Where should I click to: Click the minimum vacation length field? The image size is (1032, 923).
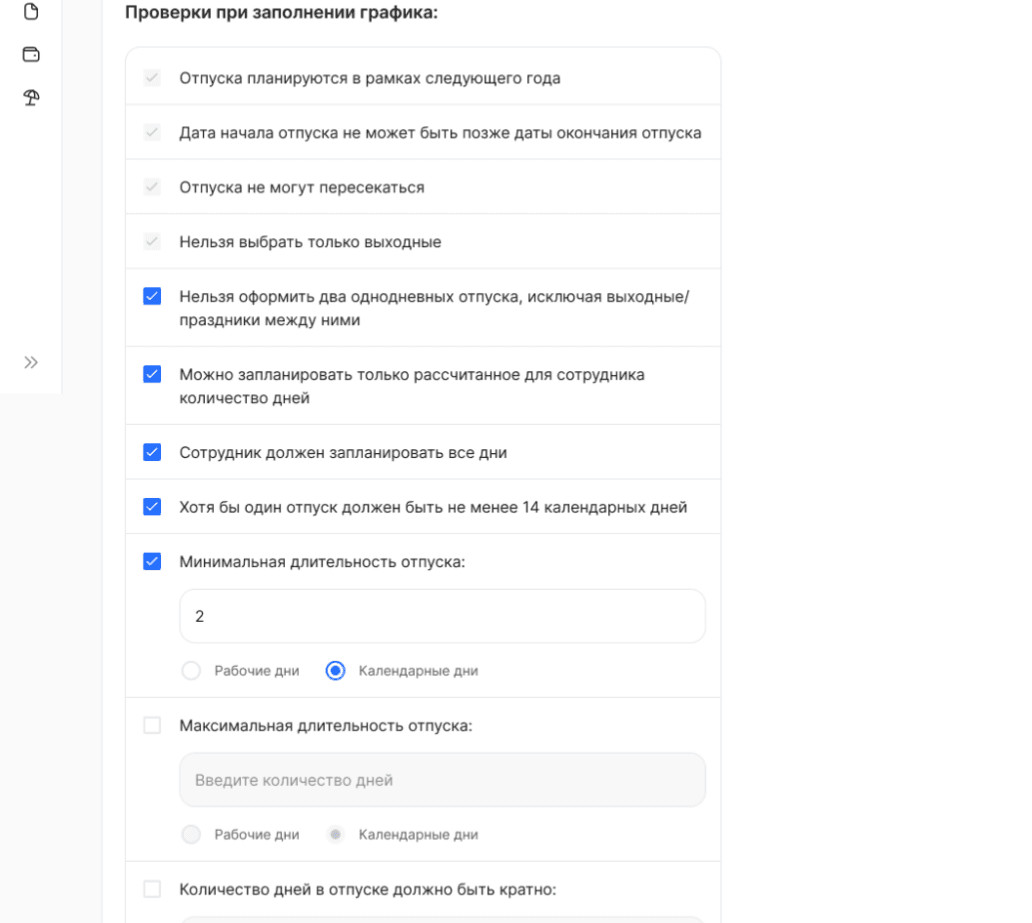click(442, 616)
